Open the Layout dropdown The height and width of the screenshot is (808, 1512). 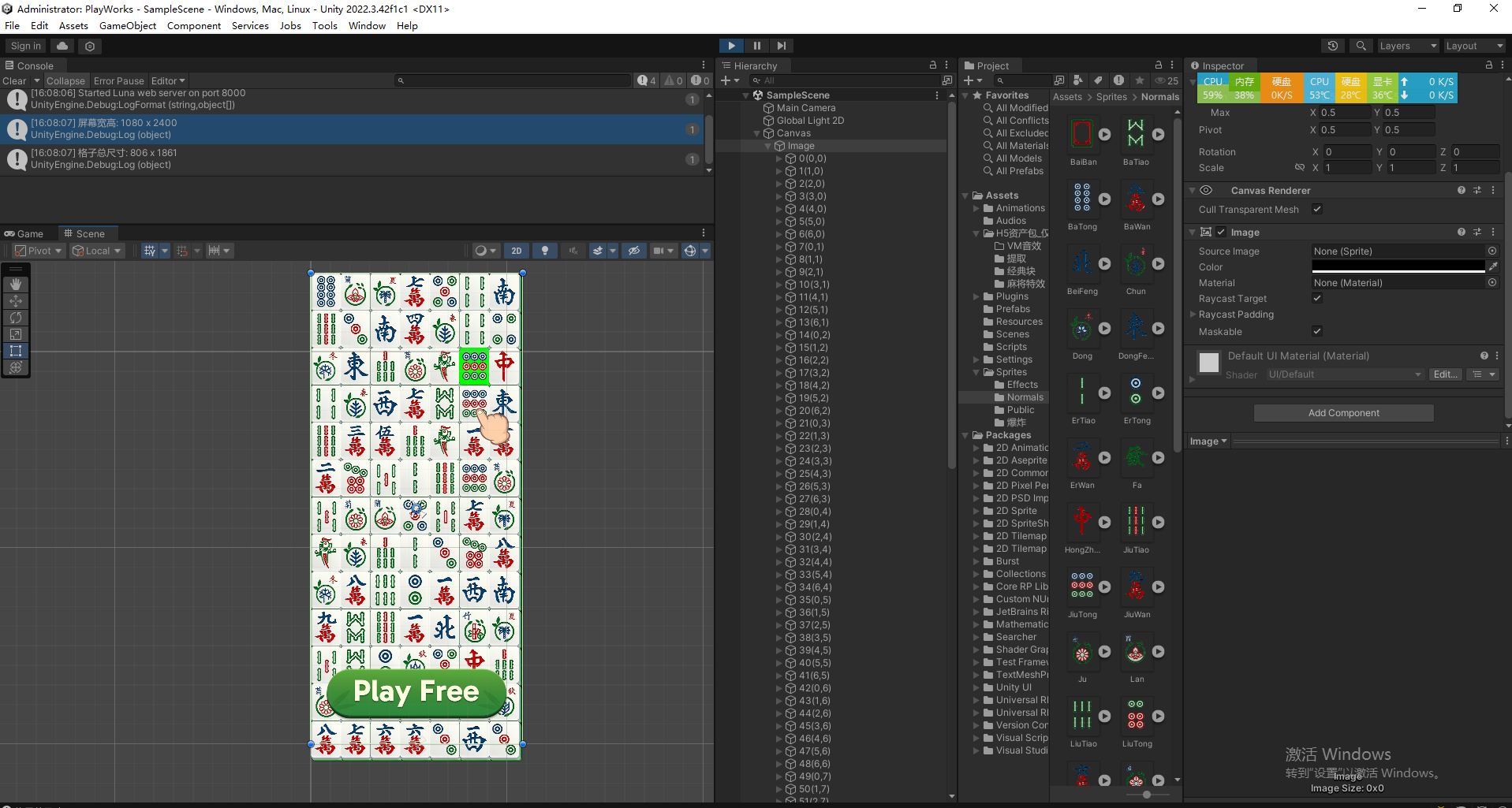point(1473,46)
